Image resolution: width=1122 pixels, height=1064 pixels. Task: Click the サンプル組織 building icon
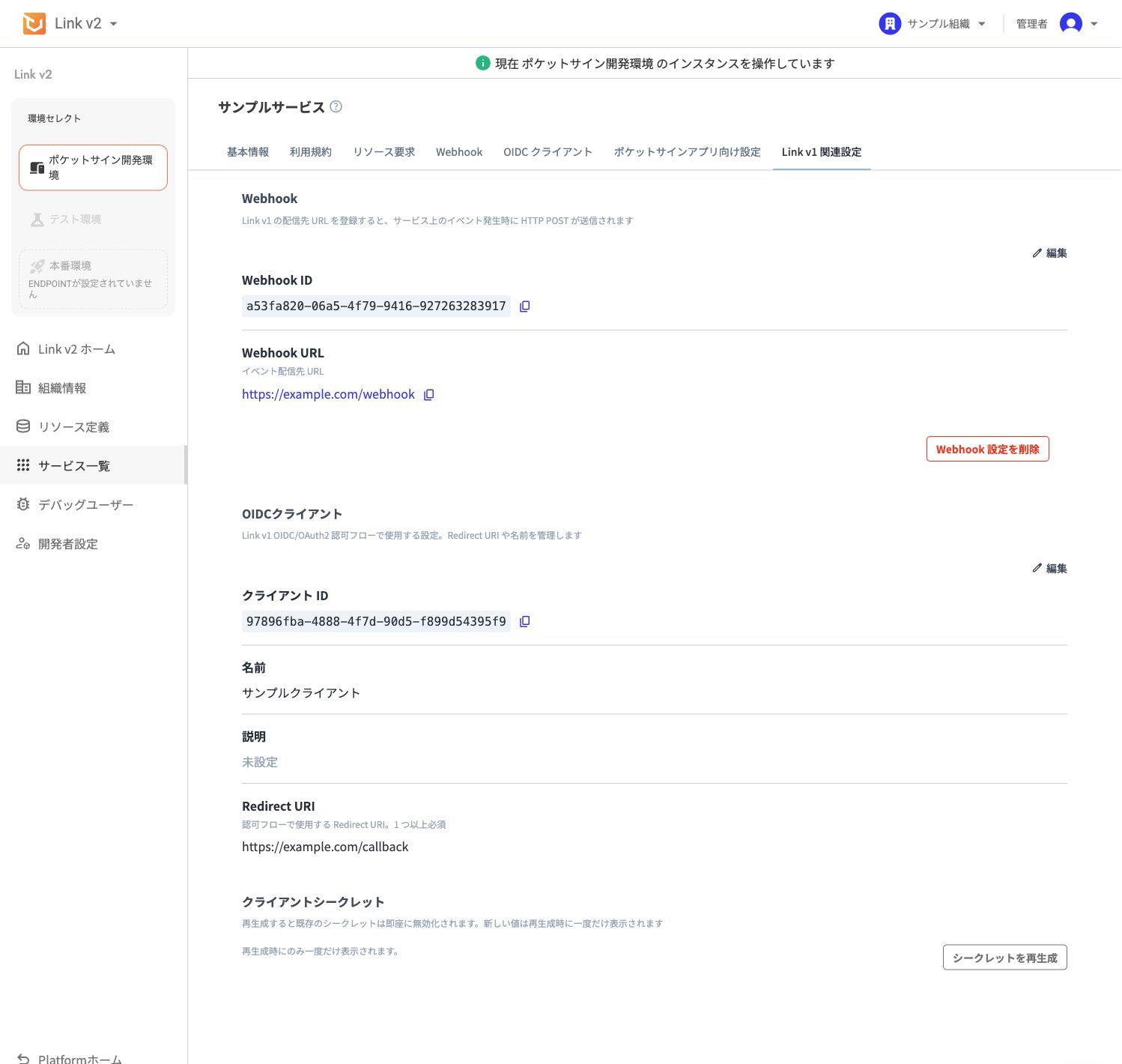tap(889, 24)
